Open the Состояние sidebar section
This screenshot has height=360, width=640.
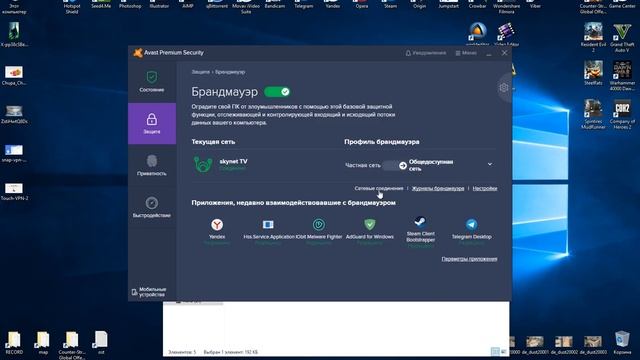tap(152, 82)
